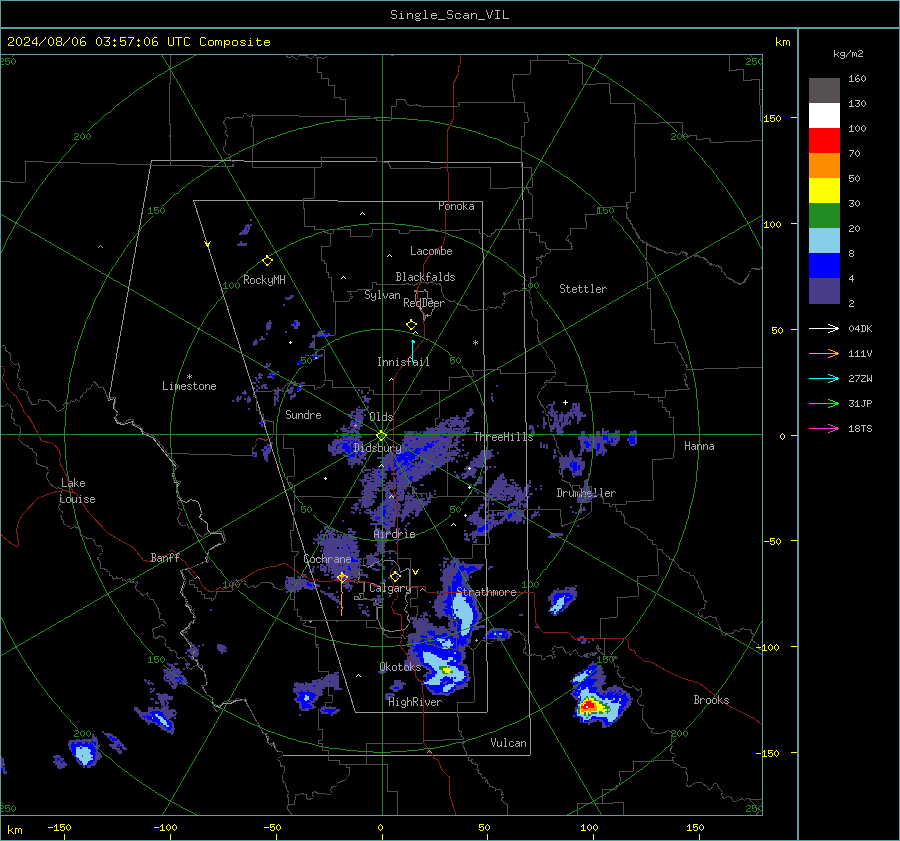Click the Lacombe label
The height and width of the screenshot is (841, 900).
click(431, 251)
